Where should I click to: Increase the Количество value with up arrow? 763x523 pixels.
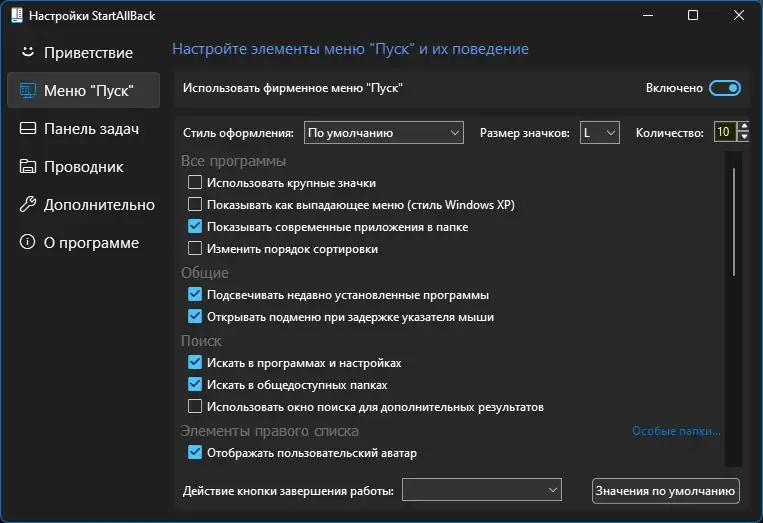[x=744, y=127]
